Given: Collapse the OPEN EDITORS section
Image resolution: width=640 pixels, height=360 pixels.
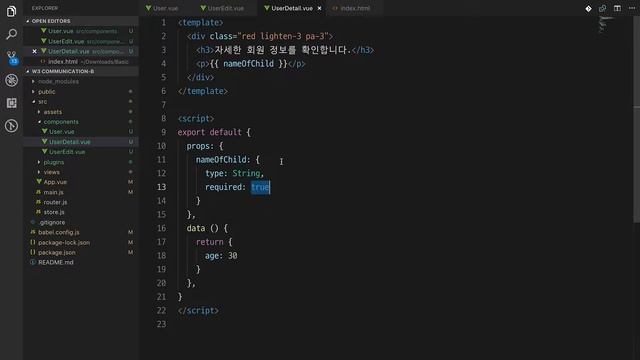Looking at the screenshot, I should [81, 21].
